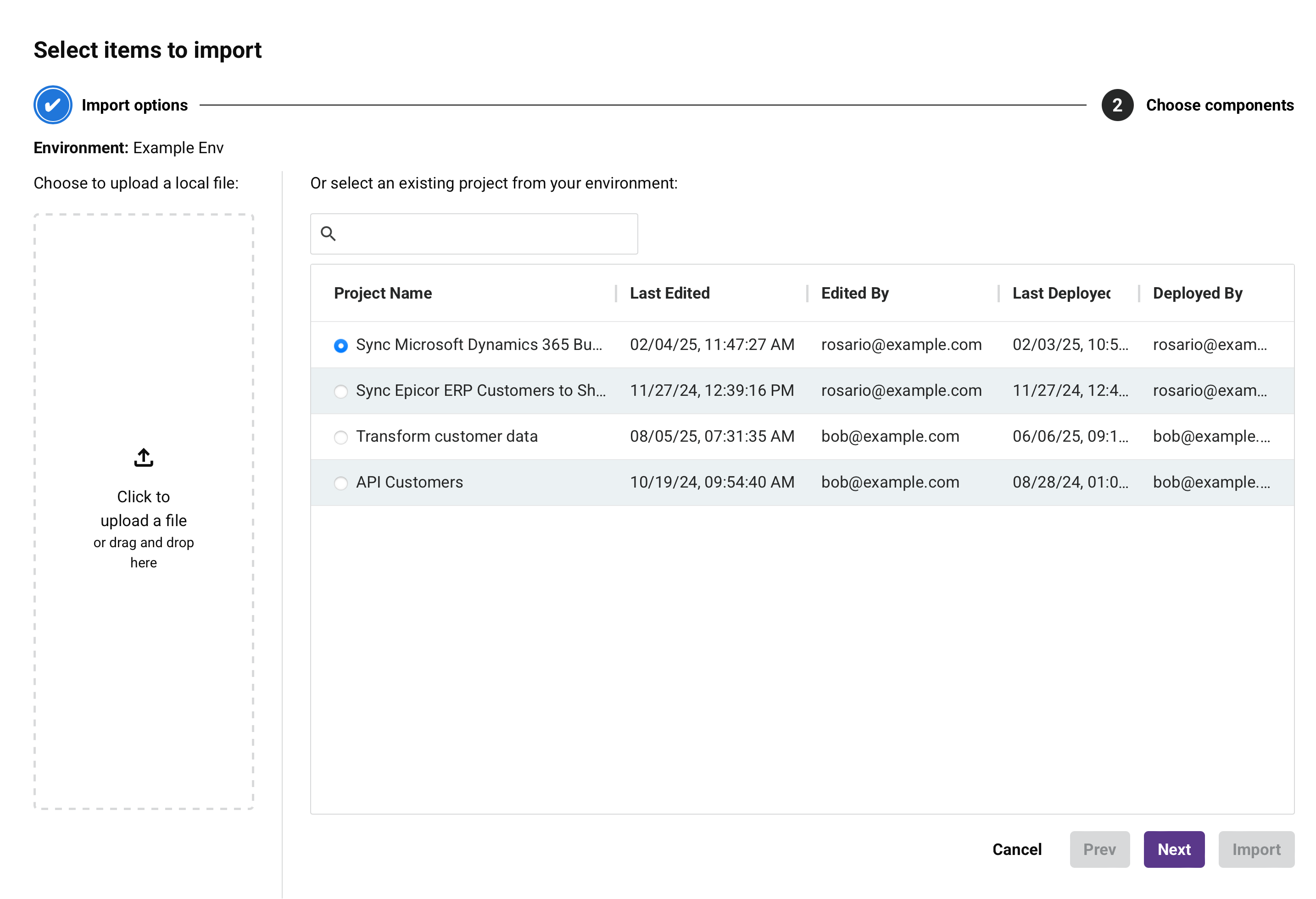Select Sync Epicor ERP Customers radio button
The height and width of the screenshot is (899, 1316).
pos(340,391)
